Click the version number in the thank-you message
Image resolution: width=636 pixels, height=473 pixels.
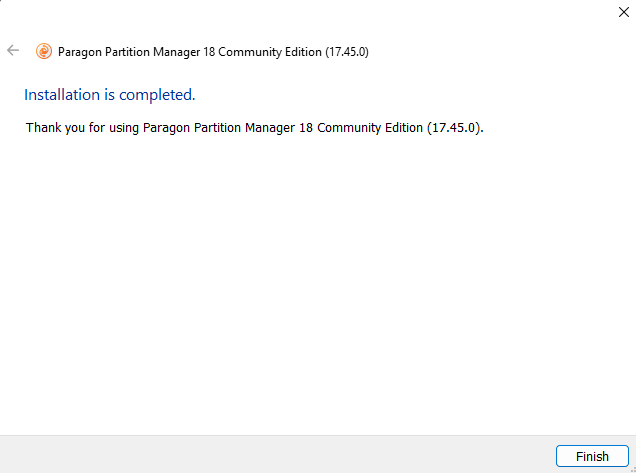click(x=454, y=128)
